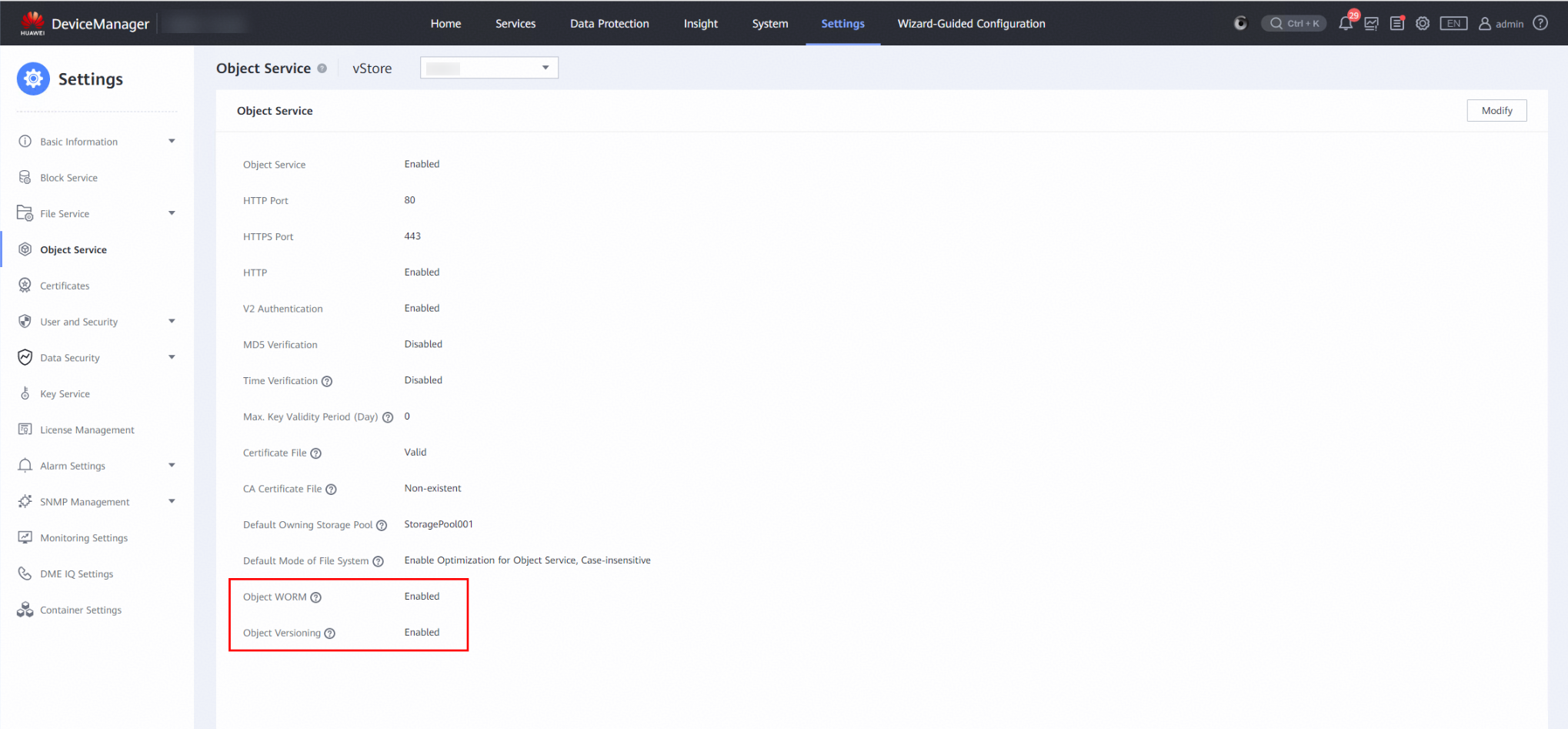Show help for Object WORM

click(315, 597)
